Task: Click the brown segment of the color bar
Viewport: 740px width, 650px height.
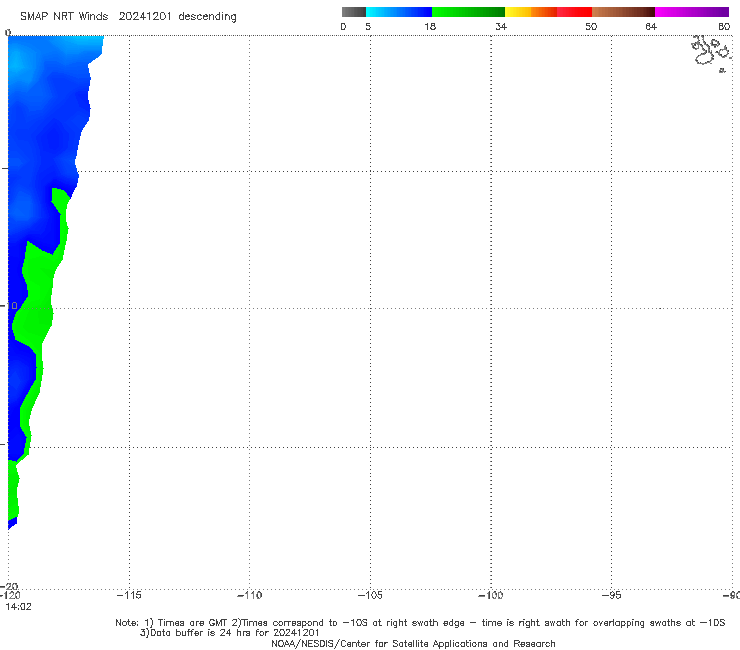Action: point(623,12)
